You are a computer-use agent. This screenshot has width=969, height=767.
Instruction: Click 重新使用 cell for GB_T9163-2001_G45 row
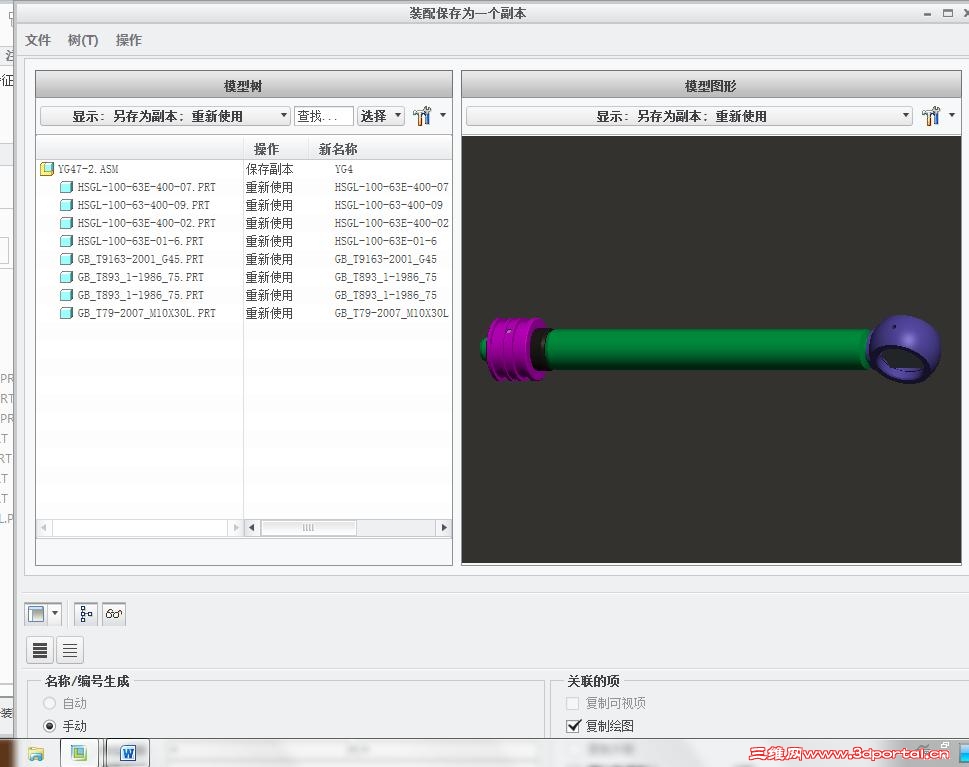(269, 259)
